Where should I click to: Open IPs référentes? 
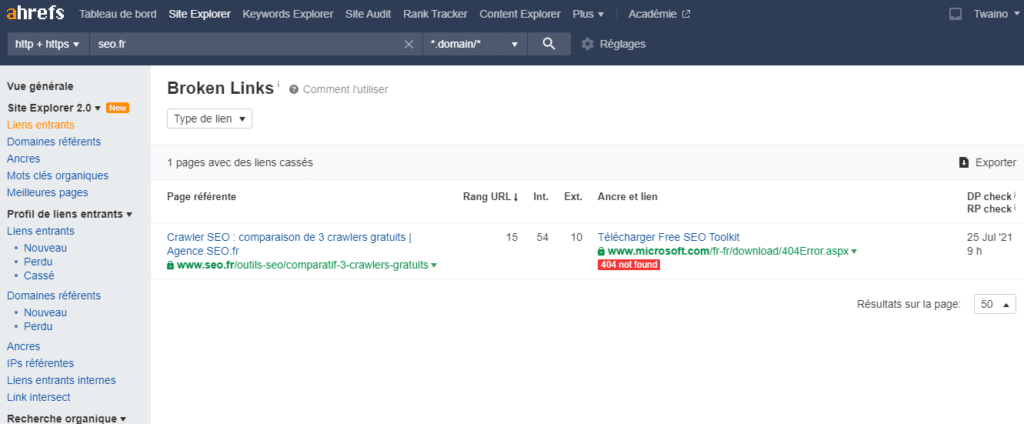coord(40,363)
